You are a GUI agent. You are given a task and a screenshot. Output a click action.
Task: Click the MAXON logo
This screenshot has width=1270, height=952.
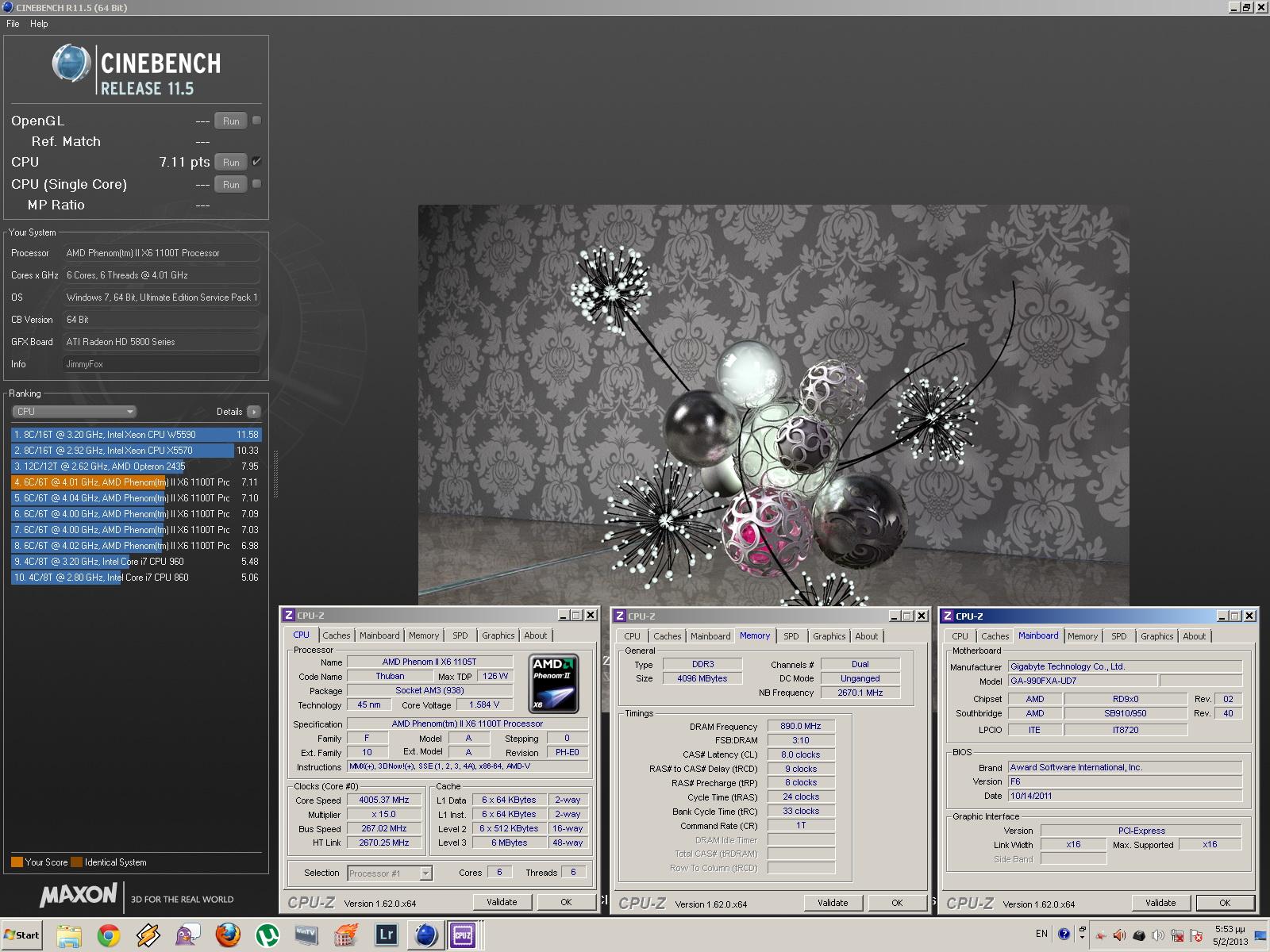pyautogui.click(x=79, y=896)
